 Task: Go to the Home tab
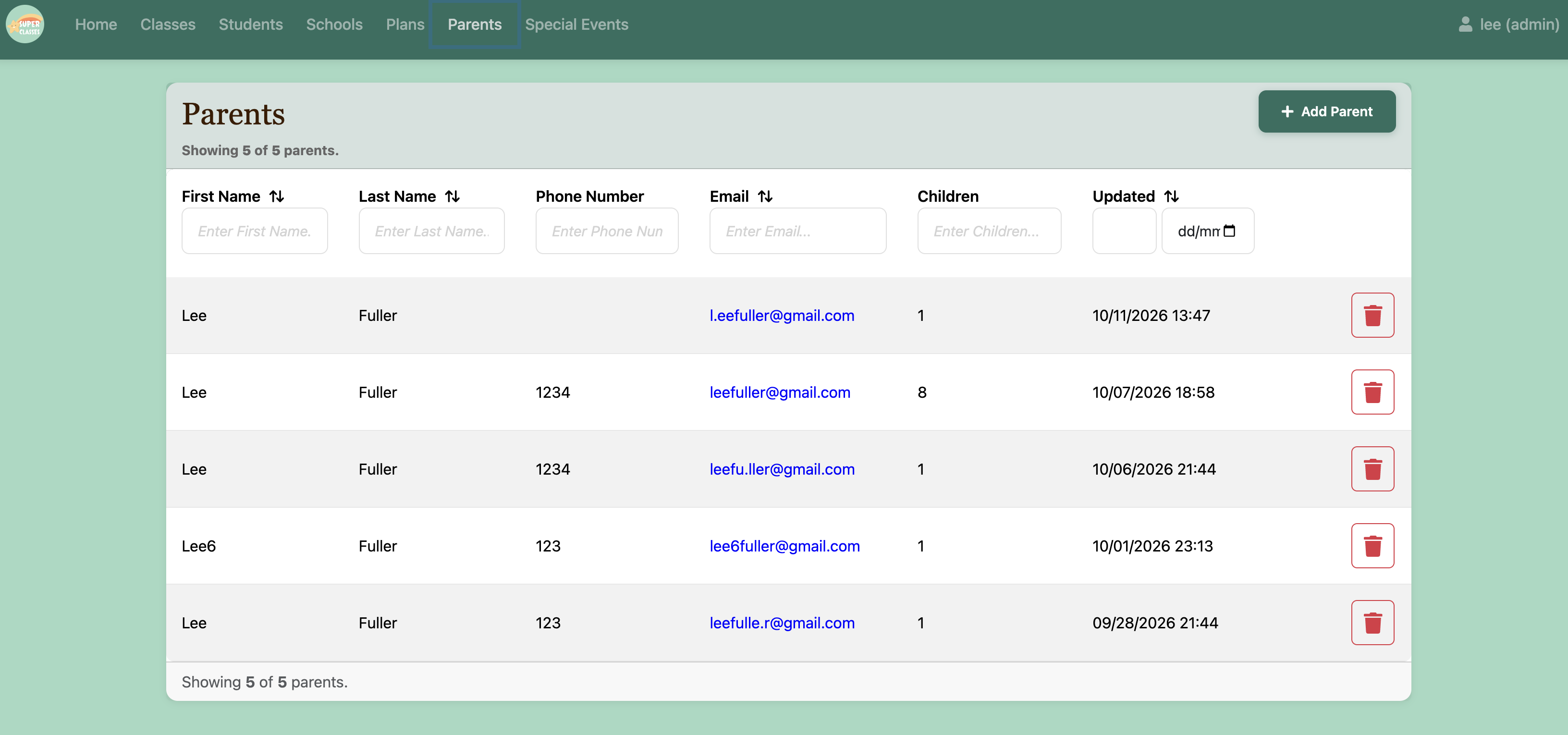(x=96, y=24)
